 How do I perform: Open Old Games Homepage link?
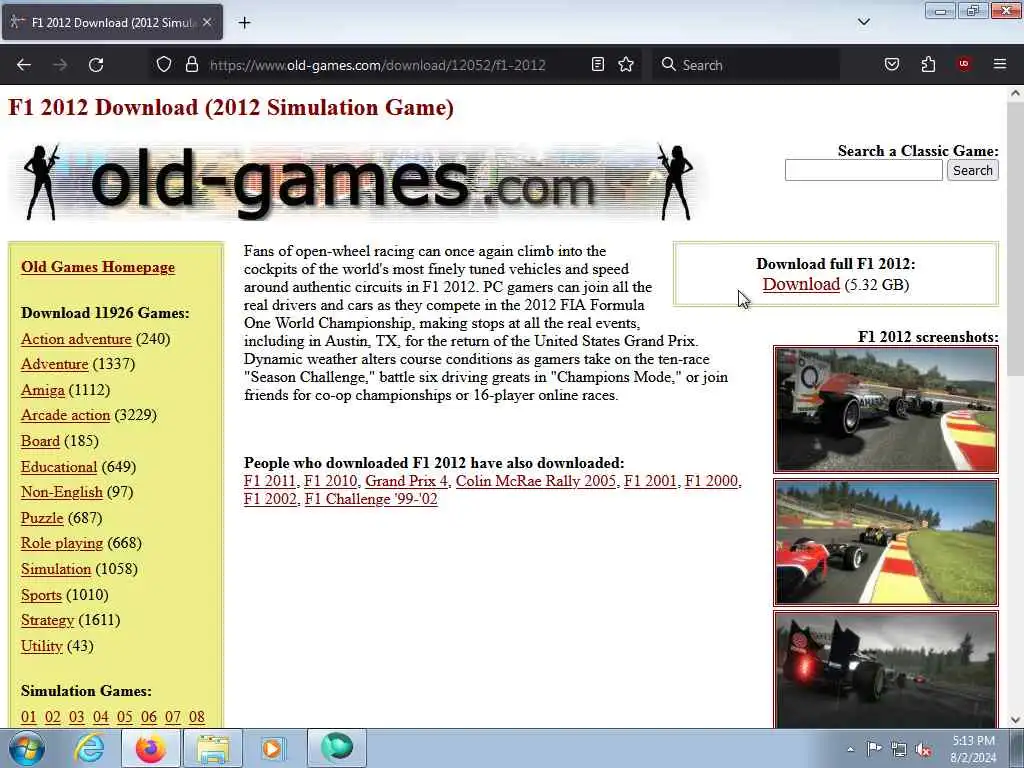tap(98, 267)
